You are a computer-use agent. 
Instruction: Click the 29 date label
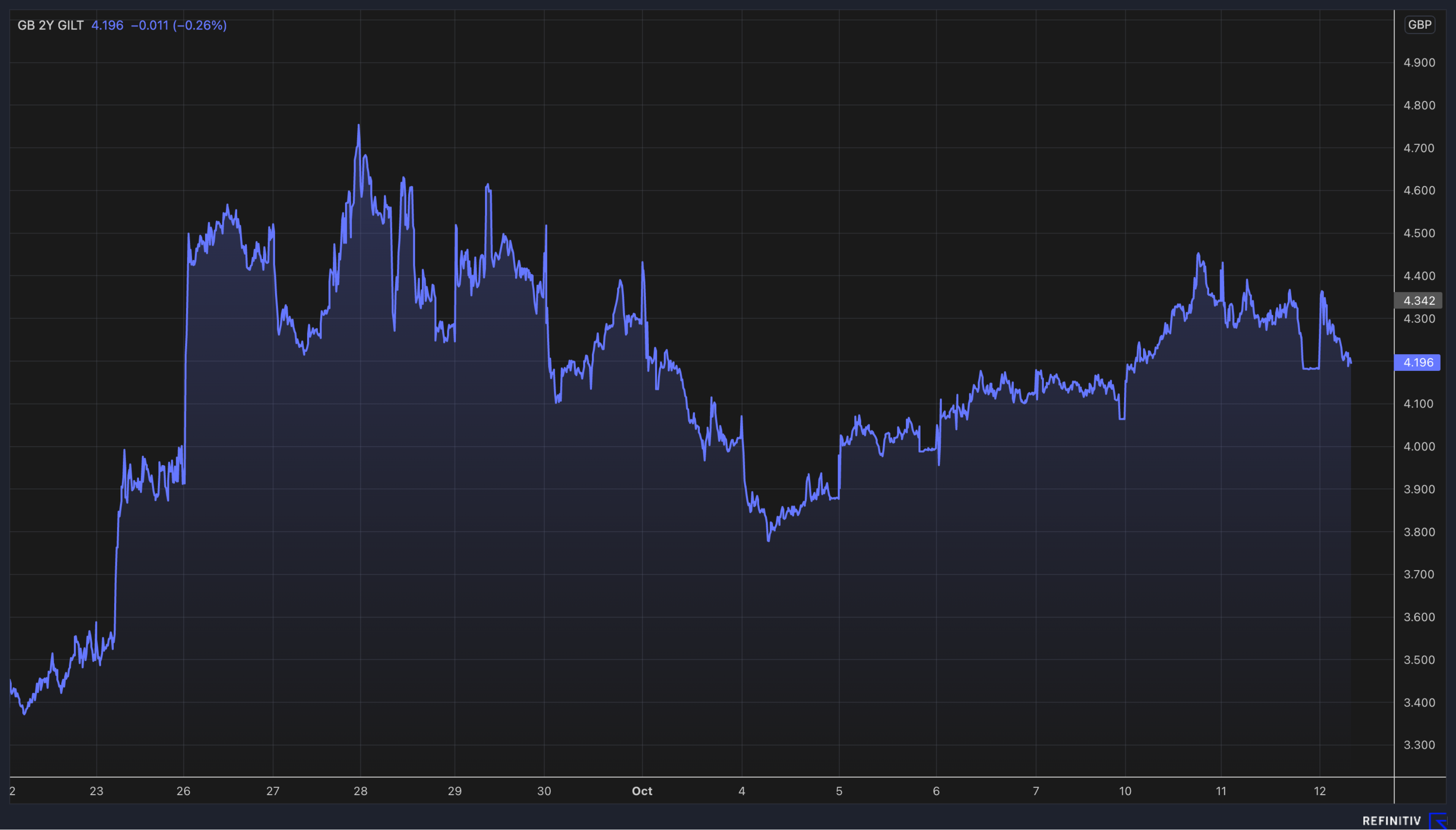point(454,791)
